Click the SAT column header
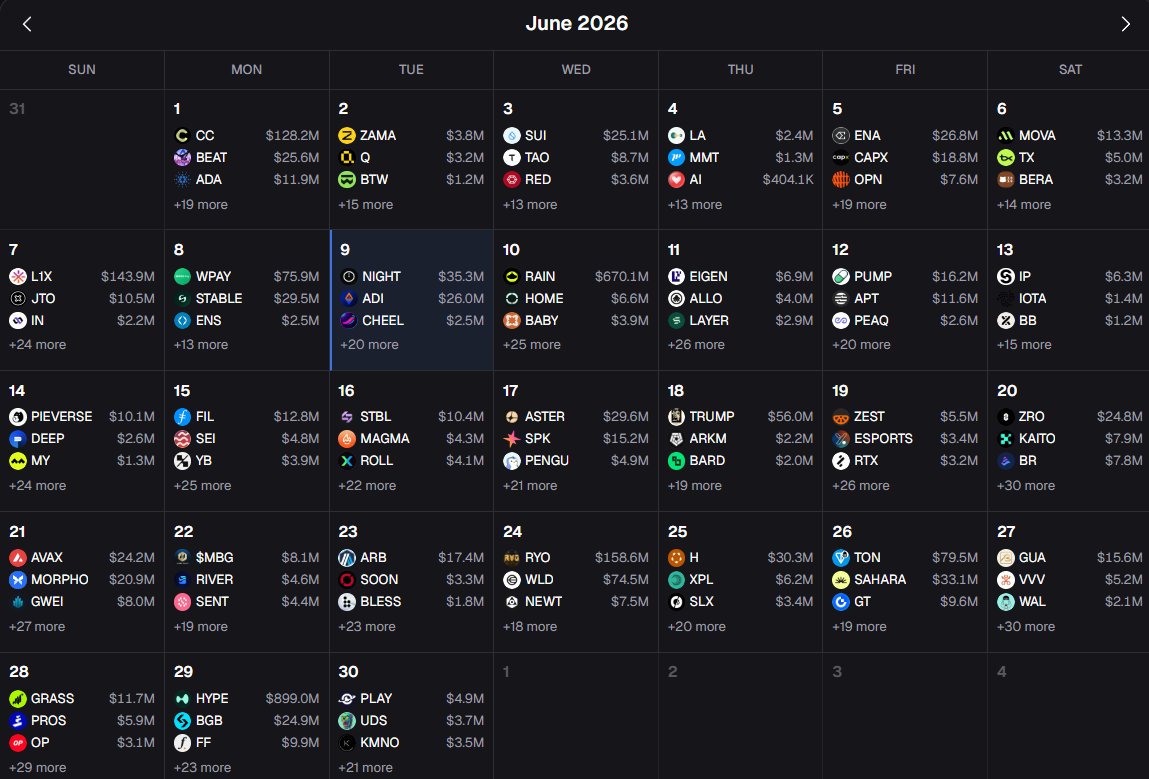 [x=1070, y=70]
